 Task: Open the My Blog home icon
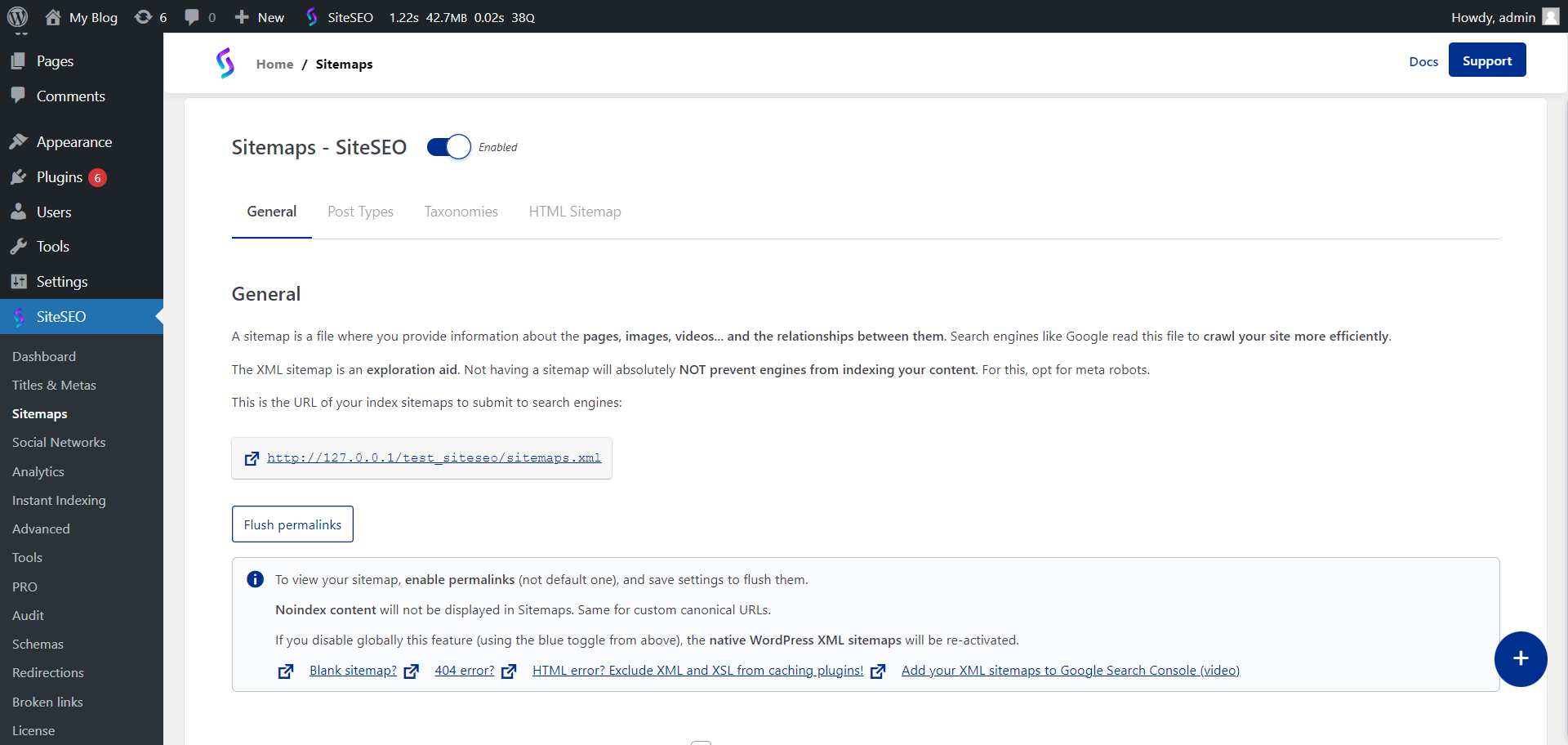tap(53, 17)
